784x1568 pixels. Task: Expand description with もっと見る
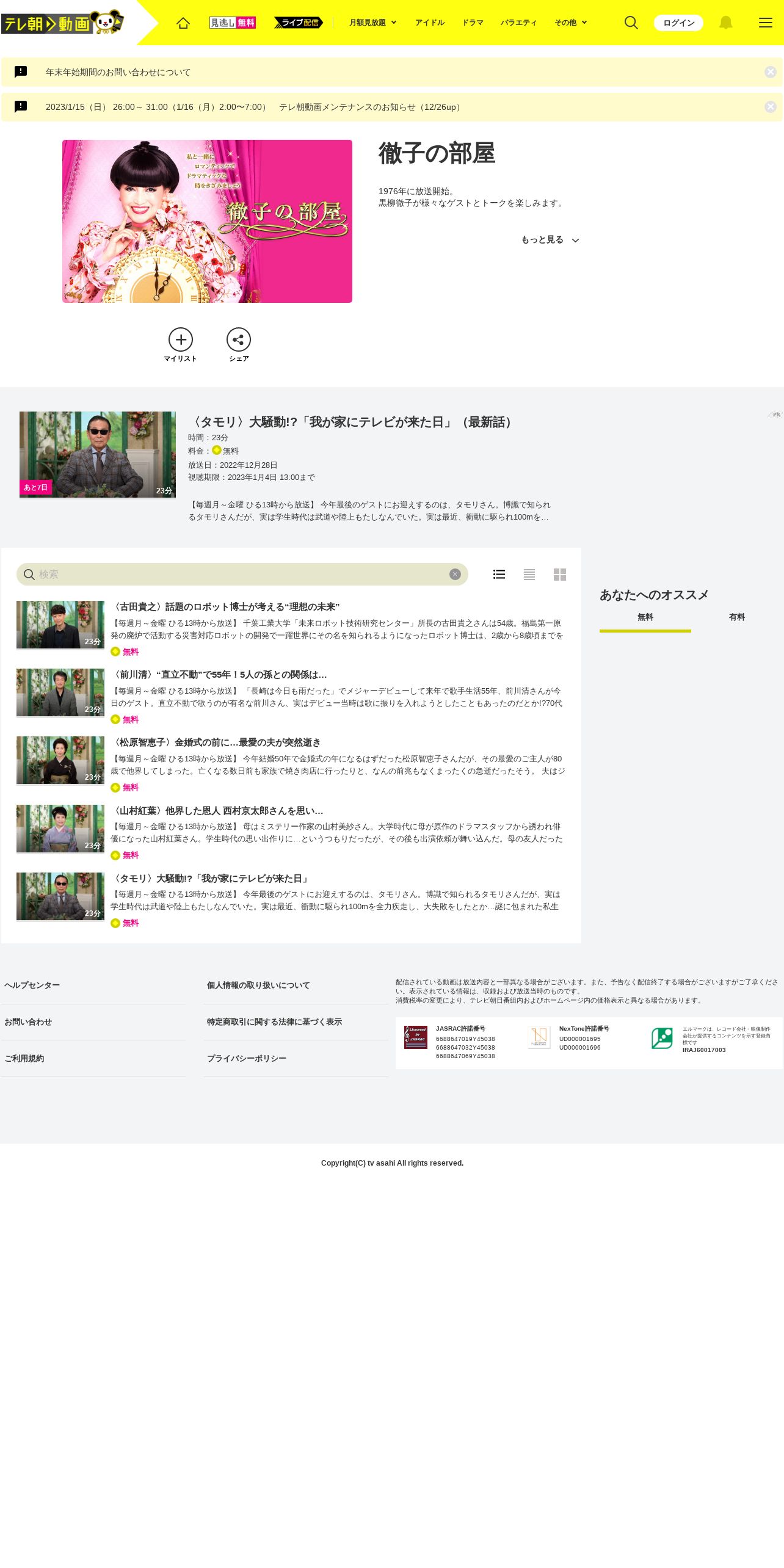(550, 240)
